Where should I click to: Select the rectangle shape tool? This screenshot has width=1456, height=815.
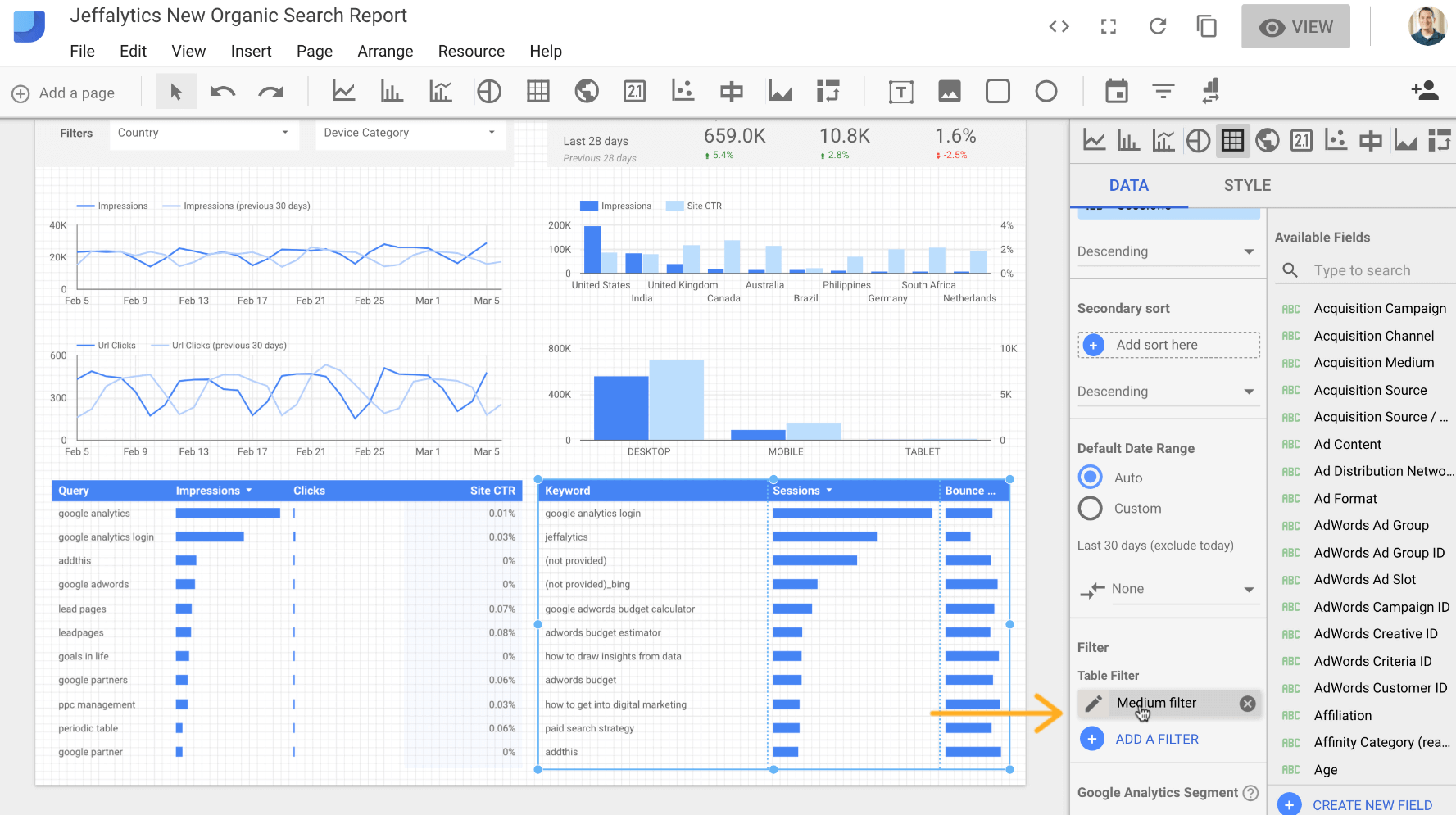pos(998,91)
